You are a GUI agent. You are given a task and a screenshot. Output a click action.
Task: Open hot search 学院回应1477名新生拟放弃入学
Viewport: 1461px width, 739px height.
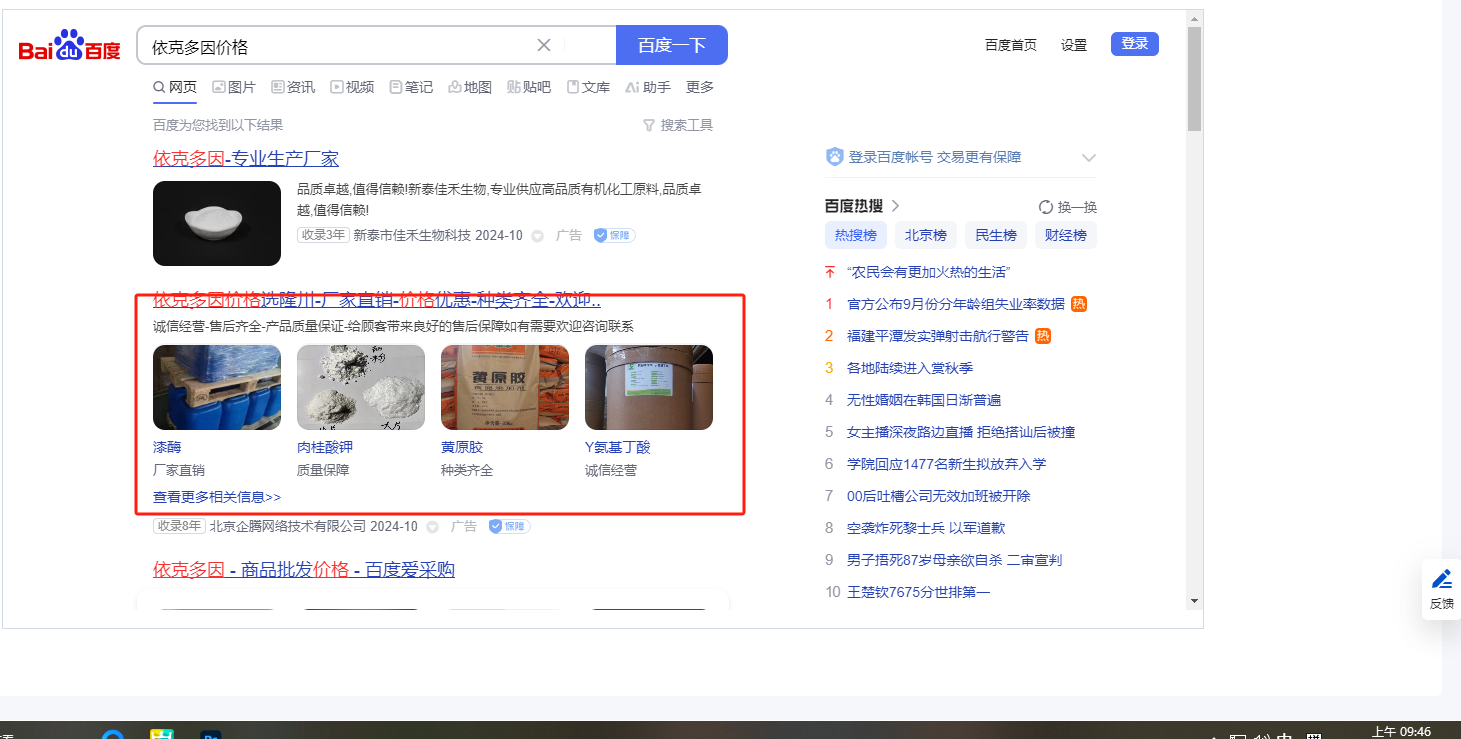click(947, 464)
